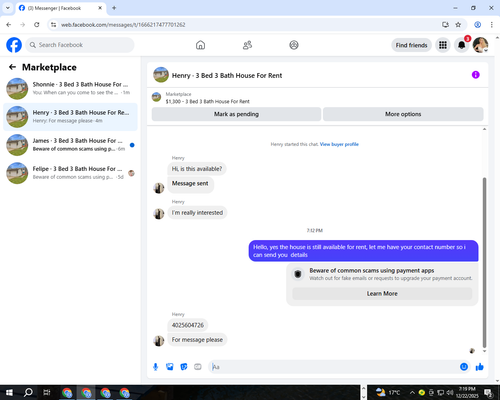Open a new browser tab

point(114,8)
